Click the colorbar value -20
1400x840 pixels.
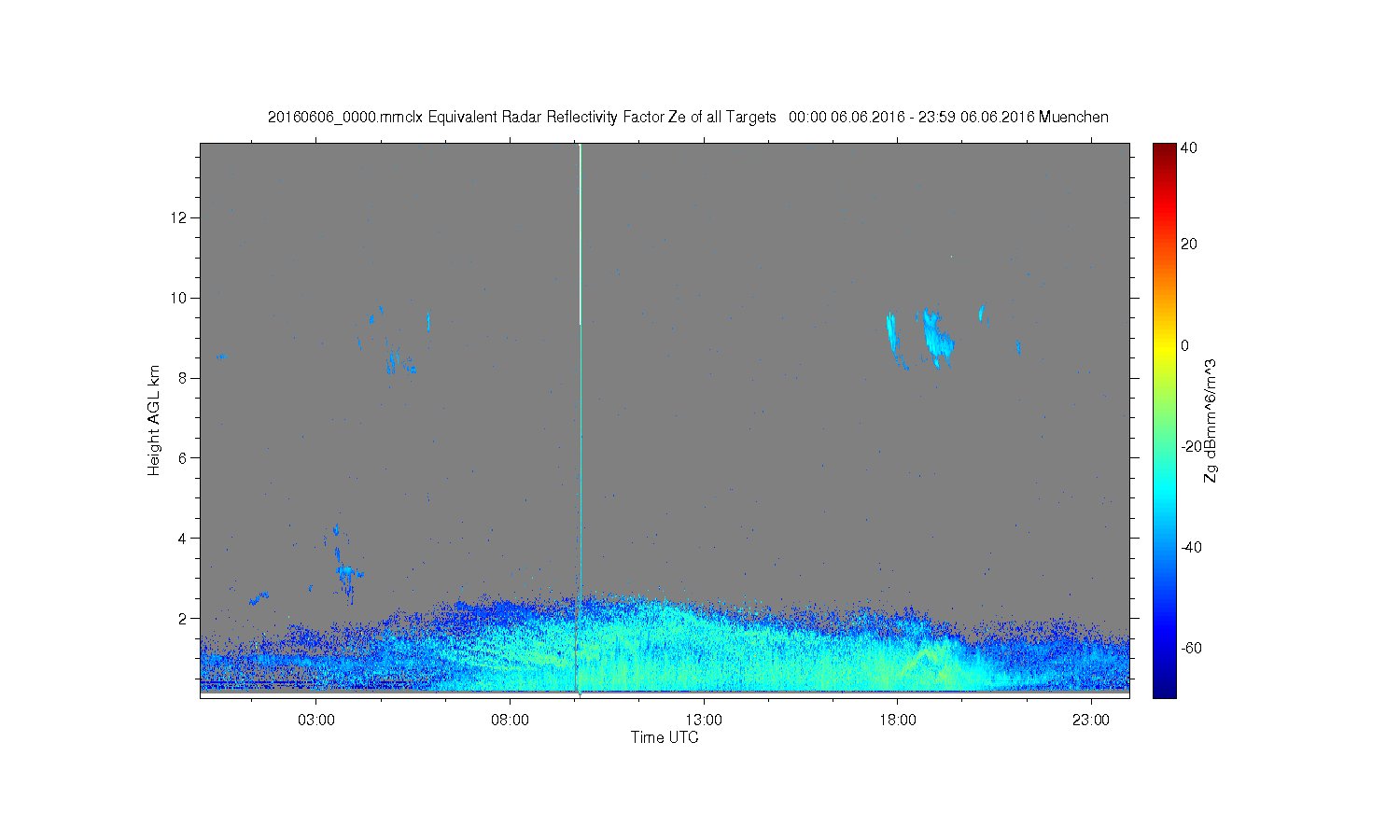tap(1191, 446)
